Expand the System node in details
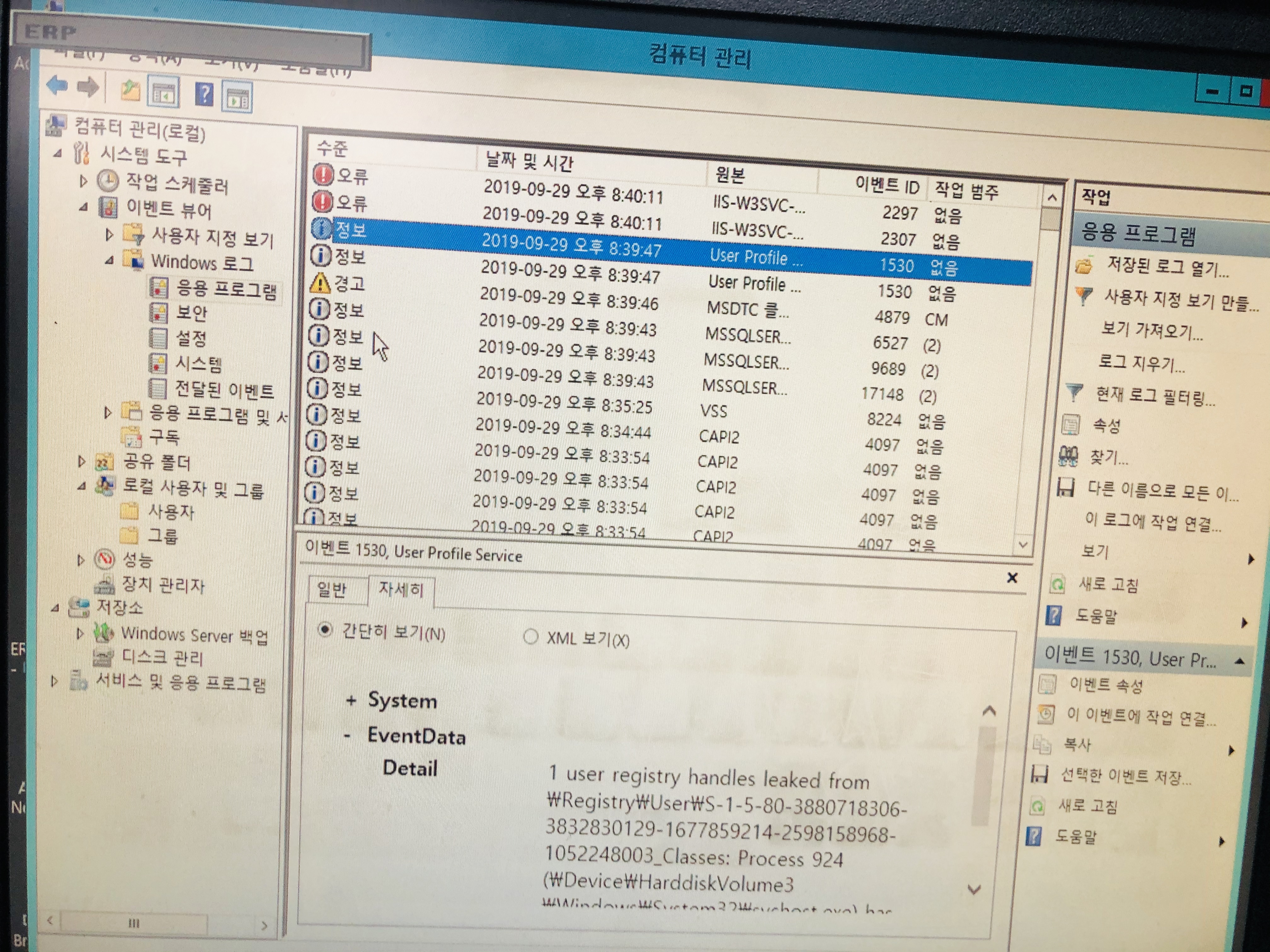The height and width of the screenshot is (952, 1270). pos(352,700)
